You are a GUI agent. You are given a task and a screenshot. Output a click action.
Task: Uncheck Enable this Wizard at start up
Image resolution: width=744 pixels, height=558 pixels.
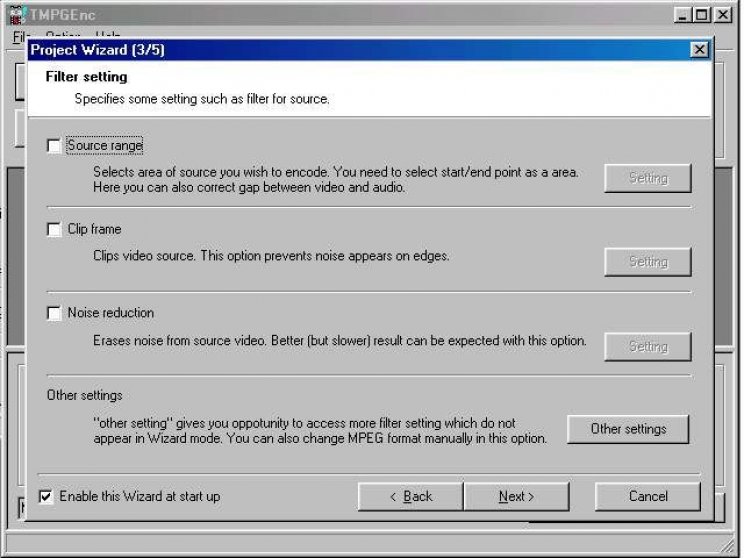pyautogui.click(x=46, y=497)
